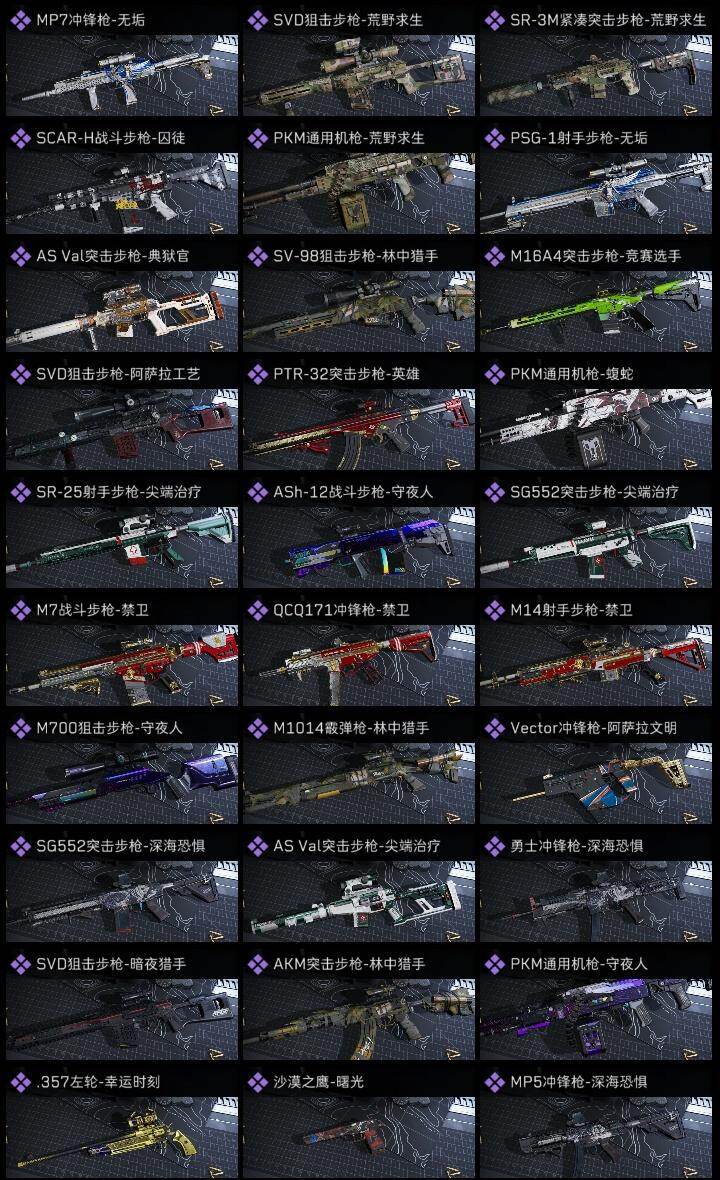Select the M7战斗步枪-禁卫 red gold rifle
Viewport: 720px width, 1180px height.
[x=122, y=665]
